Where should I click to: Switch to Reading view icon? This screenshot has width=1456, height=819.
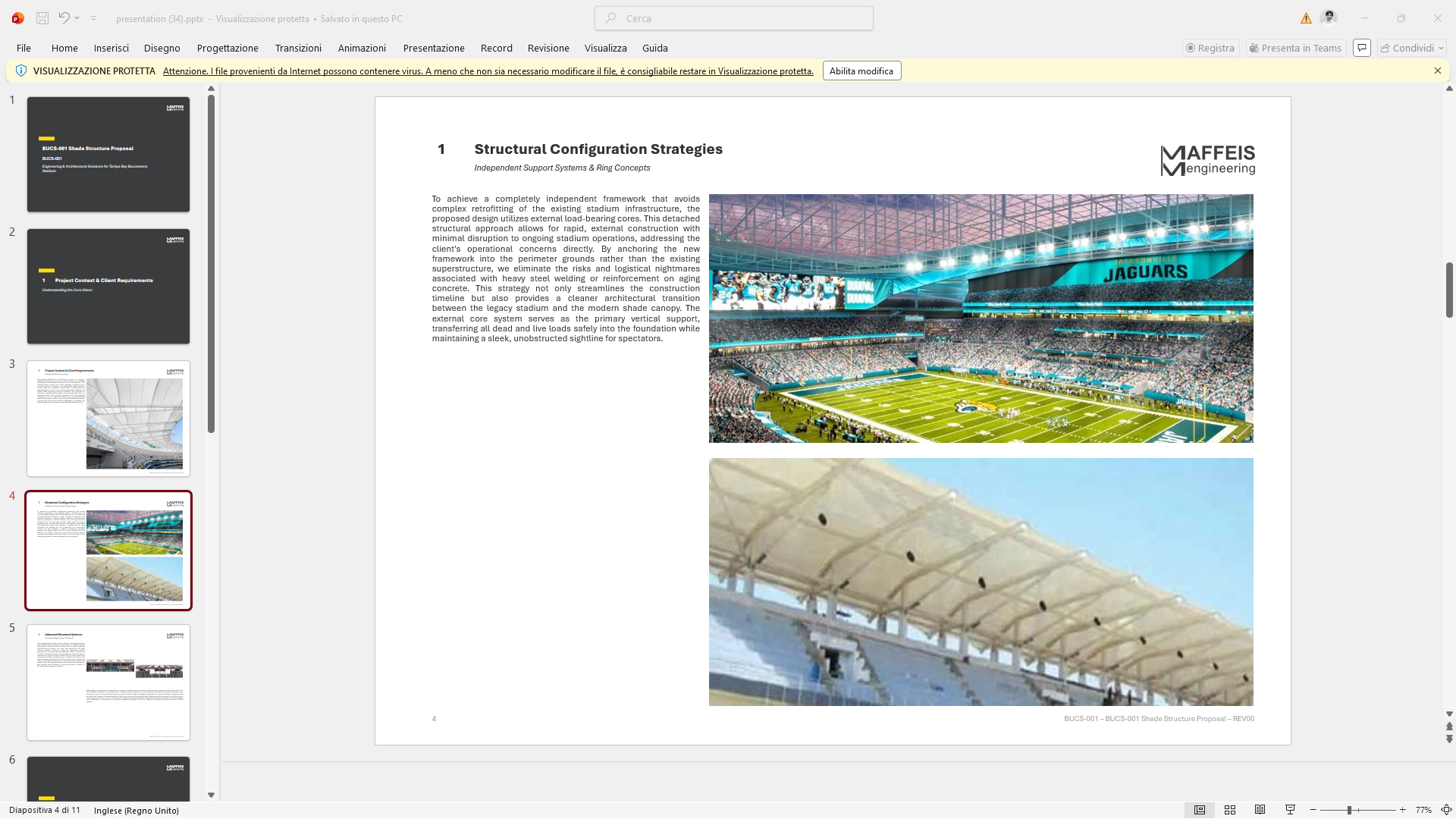tap(1260, 810)
